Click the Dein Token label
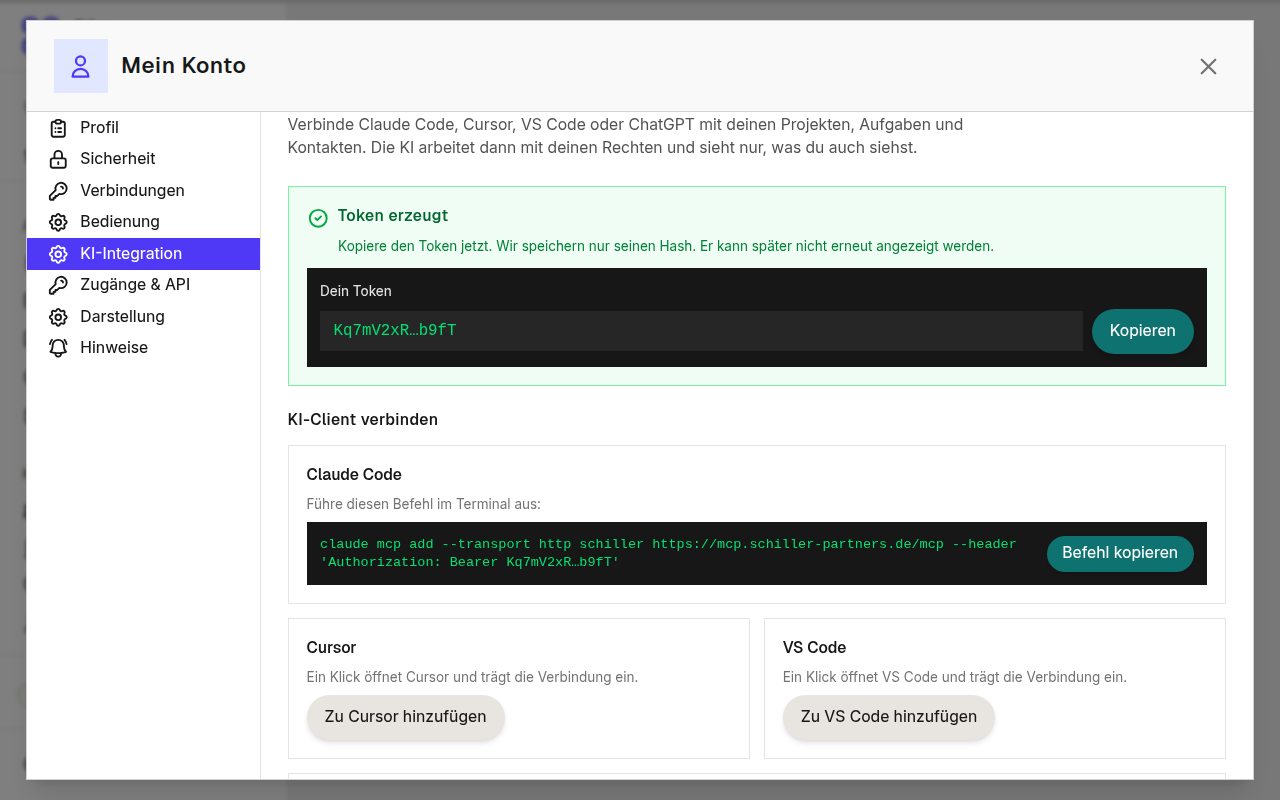 pyautogui.click(x=356, y=291)
